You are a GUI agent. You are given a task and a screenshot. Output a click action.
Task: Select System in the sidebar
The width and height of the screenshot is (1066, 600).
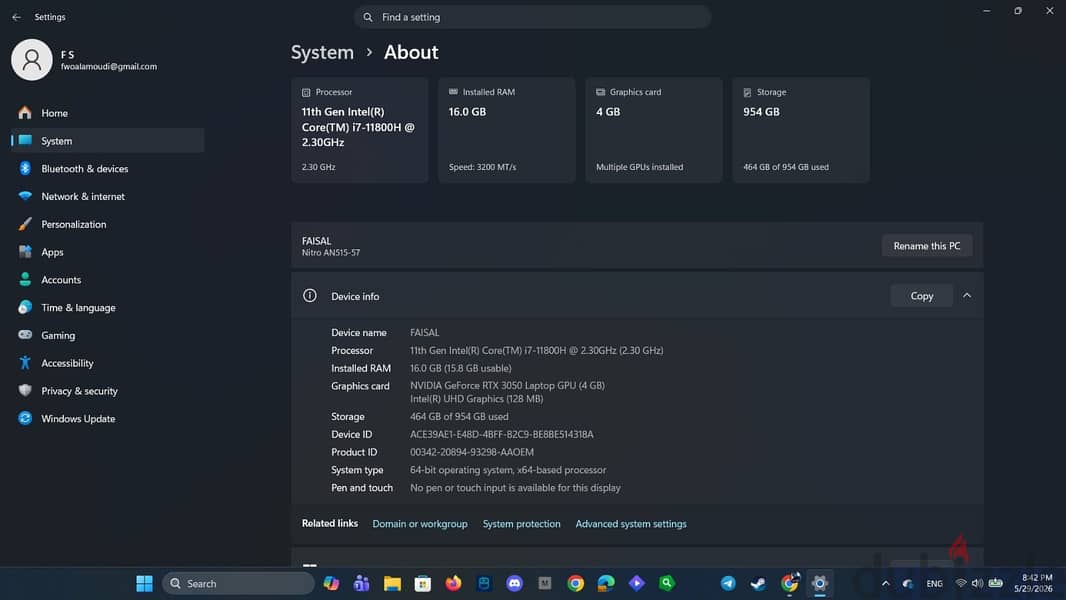point(107,141)
